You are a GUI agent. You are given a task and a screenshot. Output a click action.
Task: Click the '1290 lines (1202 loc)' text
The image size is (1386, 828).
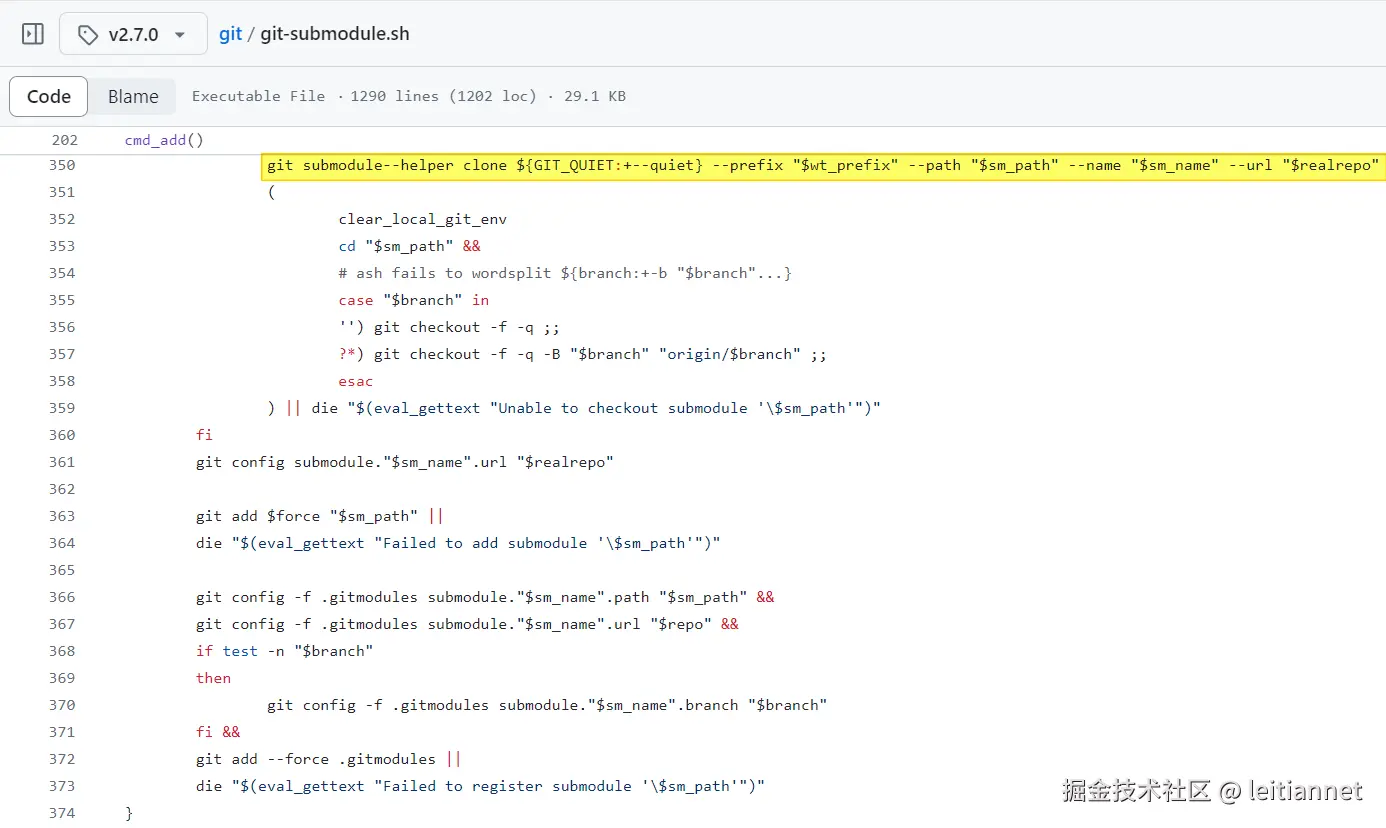[x=444, y=96]
